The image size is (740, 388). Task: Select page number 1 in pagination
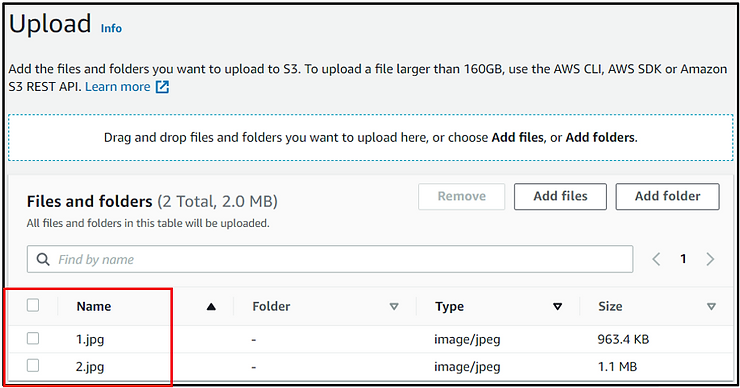click(683, 259)
